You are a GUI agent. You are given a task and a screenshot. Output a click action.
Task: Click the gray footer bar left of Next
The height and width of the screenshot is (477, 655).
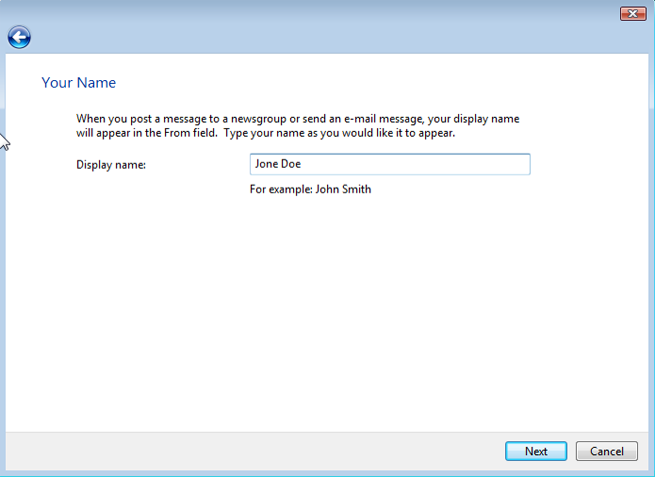(250, 451)
